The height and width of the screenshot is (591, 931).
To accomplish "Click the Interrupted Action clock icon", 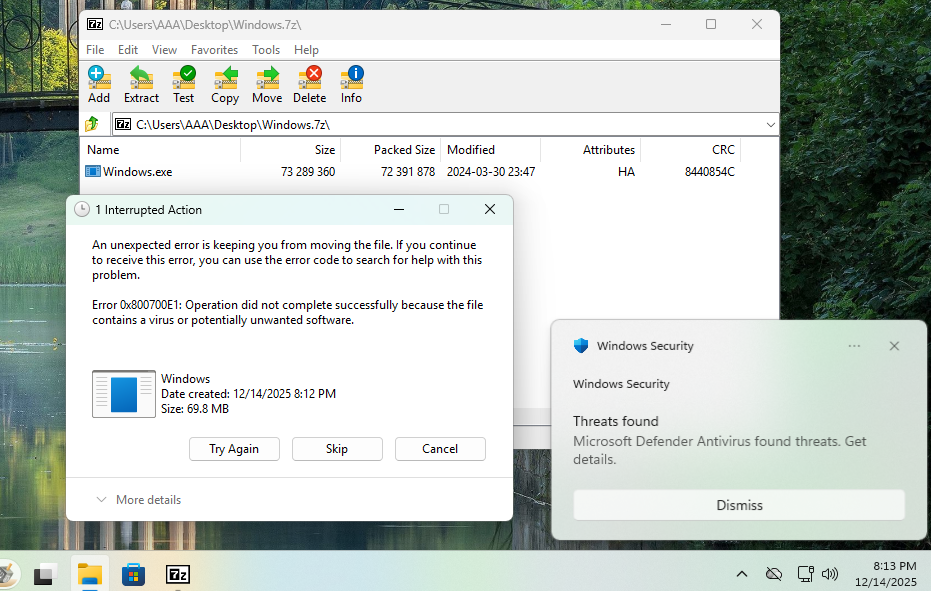I will pyautogui.click(x=82, y=209).
